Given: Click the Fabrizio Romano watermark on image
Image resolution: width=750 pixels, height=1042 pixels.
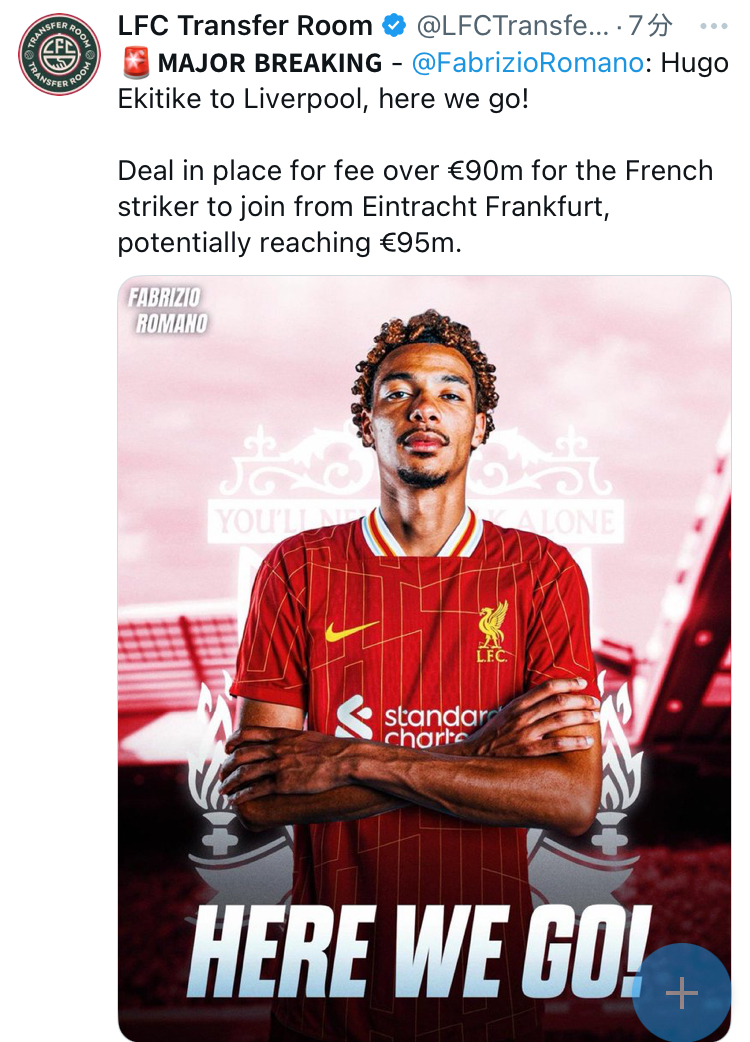Looking at the screenshot, I should tap(167, 310).
